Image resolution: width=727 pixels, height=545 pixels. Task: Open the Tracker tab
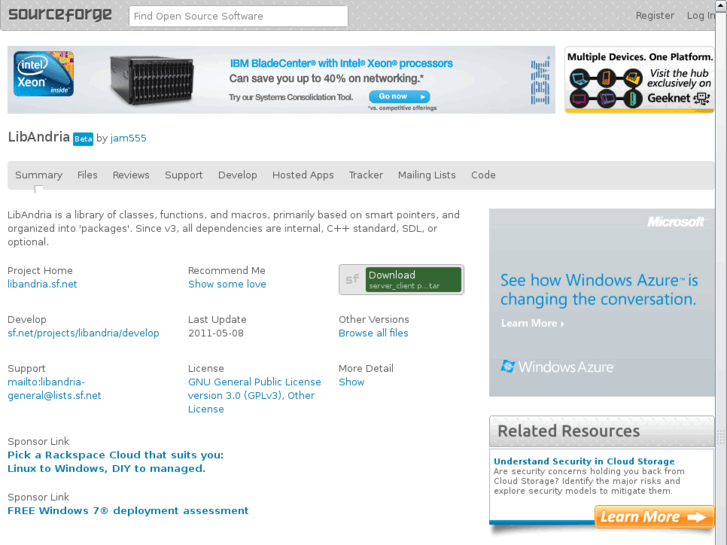coord(366,175)
